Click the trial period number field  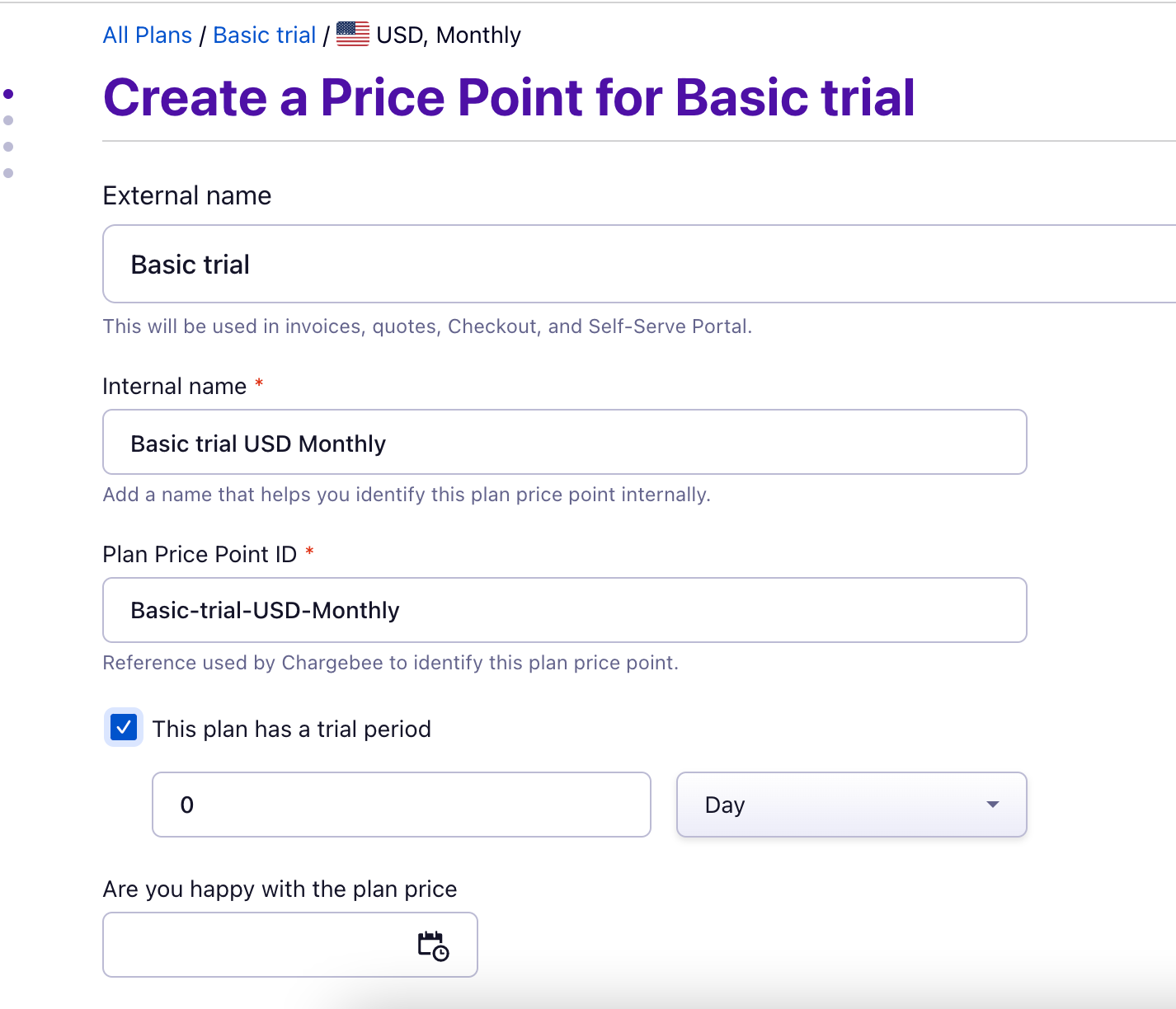click(401, 805)
